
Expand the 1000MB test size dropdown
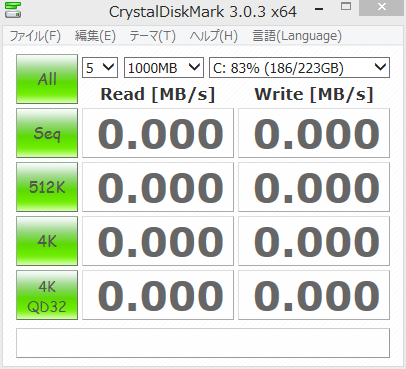tap(164, 68)
